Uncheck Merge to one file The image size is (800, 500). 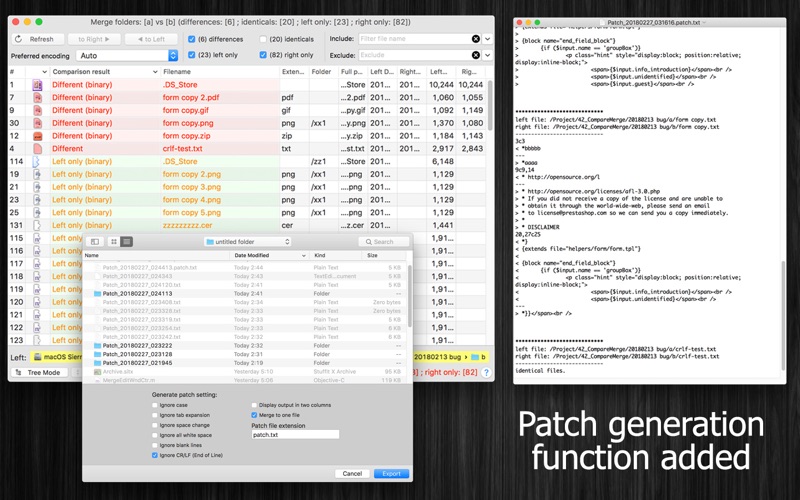(x=254, y=415)
